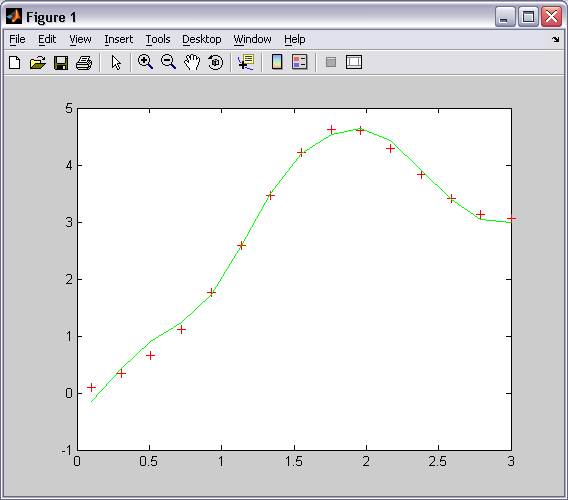Open a file with the folder icon
Viewport: 568px width, 500px height.
(38, 63)
